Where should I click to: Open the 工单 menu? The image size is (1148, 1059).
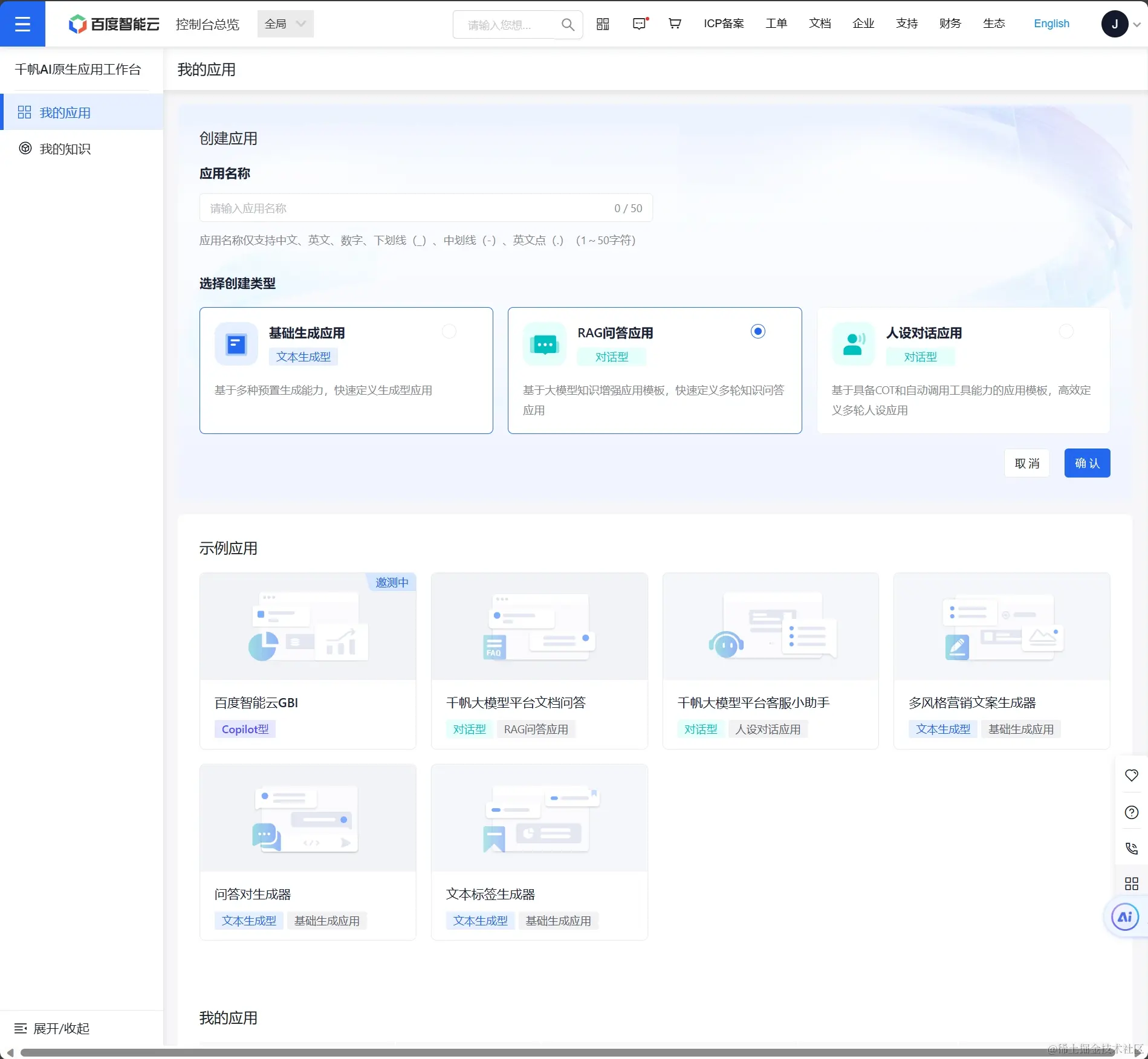tap(776, 24)
